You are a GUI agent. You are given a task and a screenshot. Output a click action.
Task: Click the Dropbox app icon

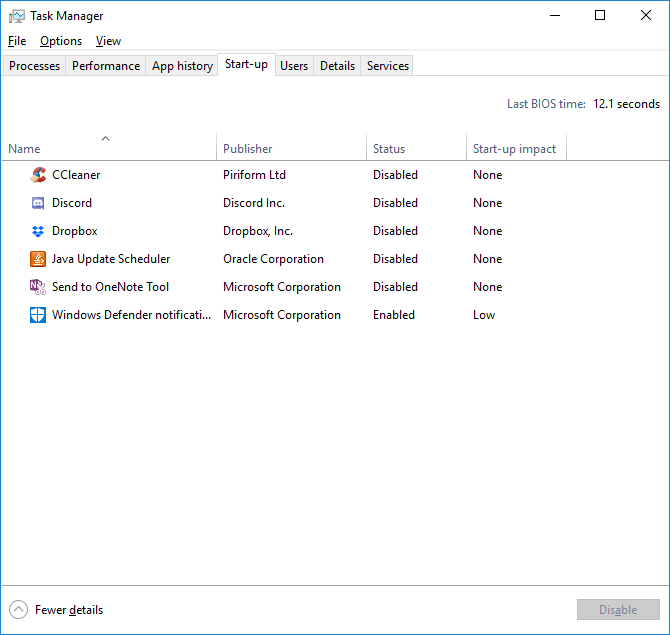[x=38, y=231]
